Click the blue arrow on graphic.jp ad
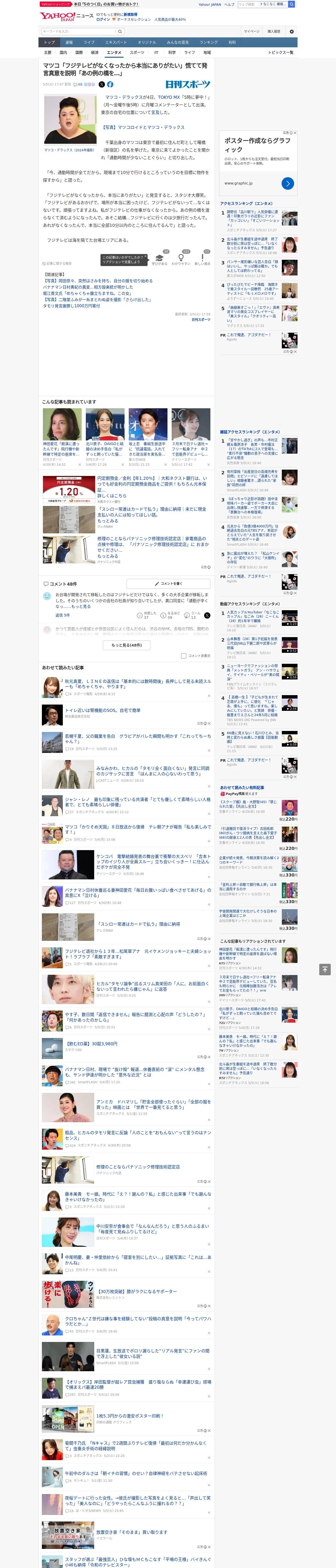The height and width of the screenshot is (1568, 336). coord(288,183)
